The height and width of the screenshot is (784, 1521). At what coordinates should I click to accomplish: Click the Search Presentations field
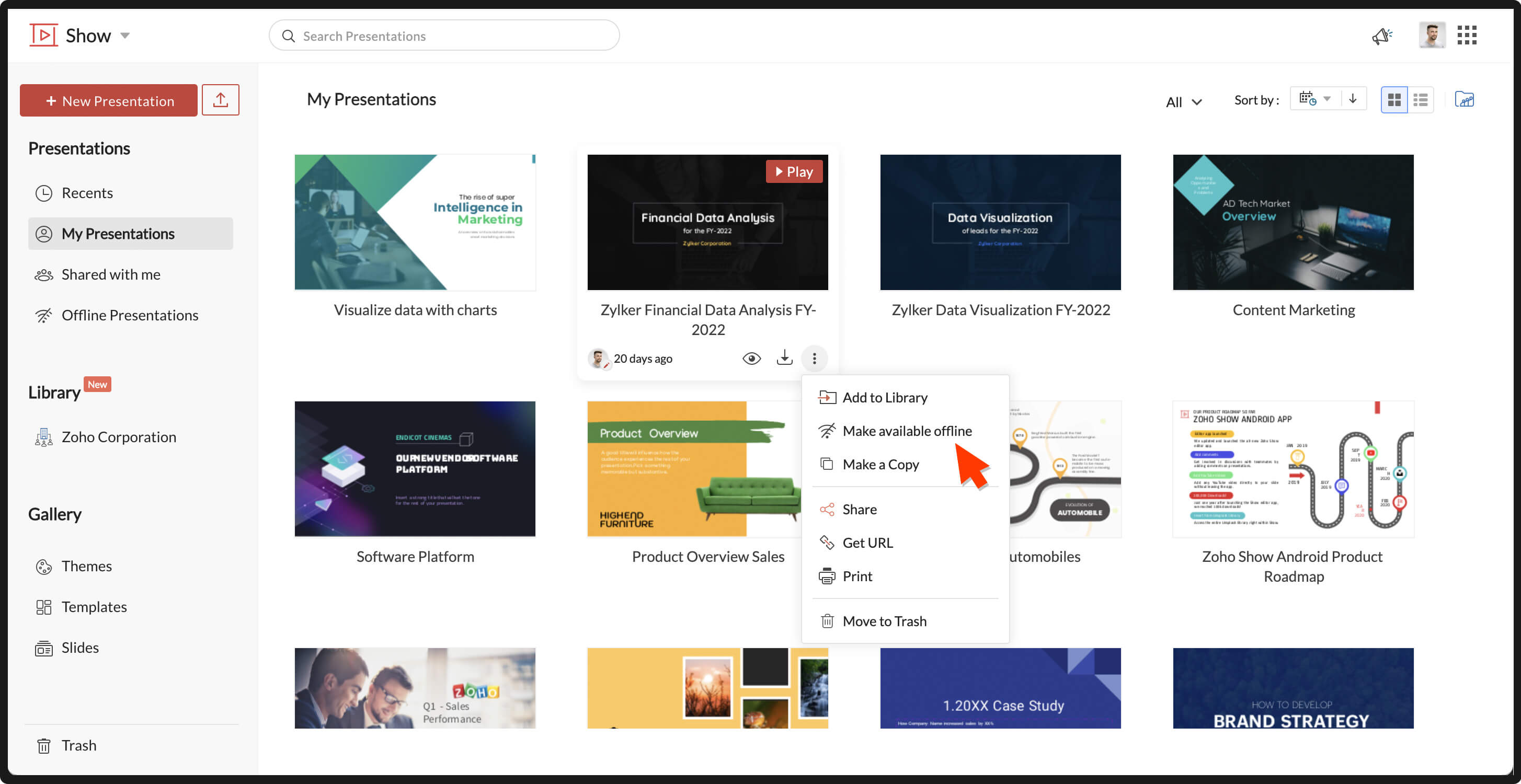click(444, 36)
